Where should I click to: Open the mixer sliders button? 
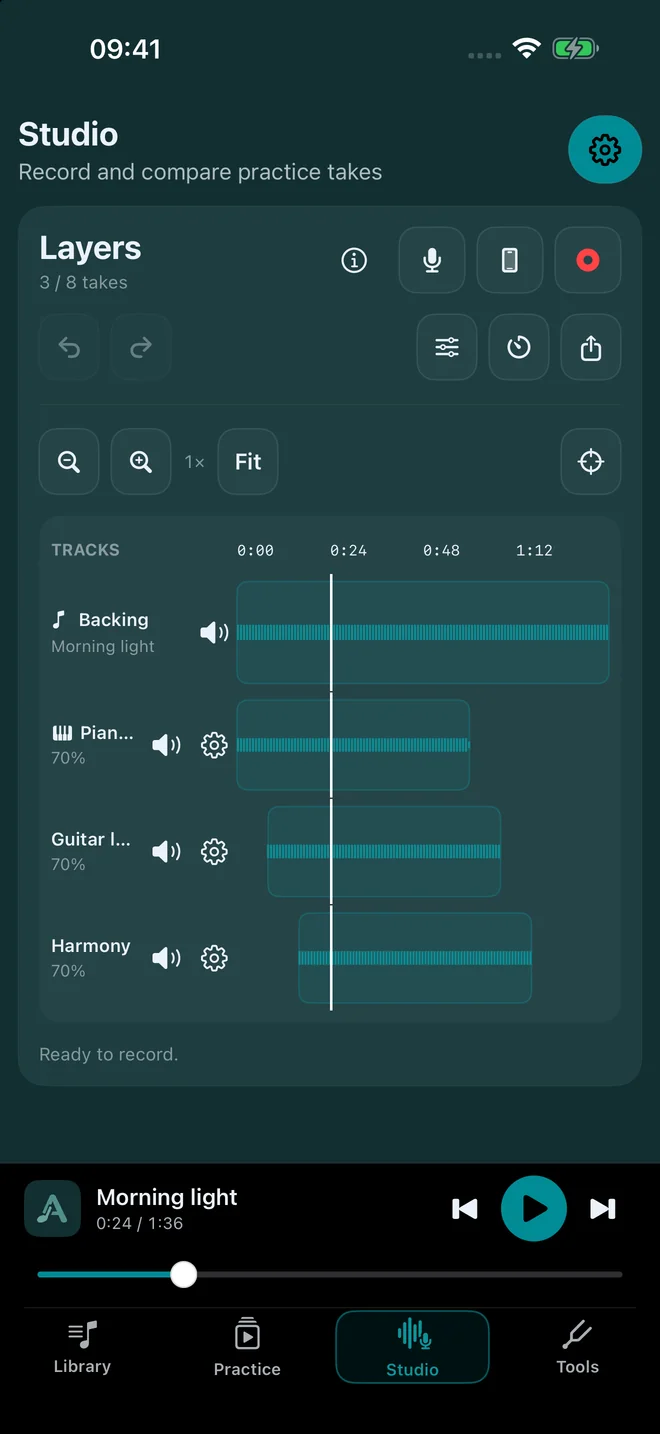pyautogui.click(x=447, y=347)
